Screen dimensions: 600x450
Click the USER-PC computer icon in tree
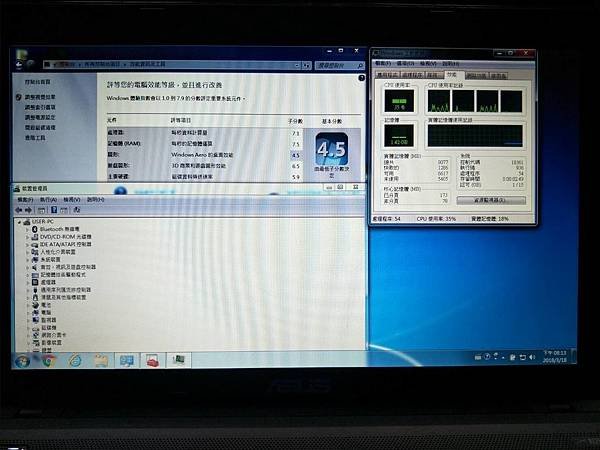(x=27, y=222)
